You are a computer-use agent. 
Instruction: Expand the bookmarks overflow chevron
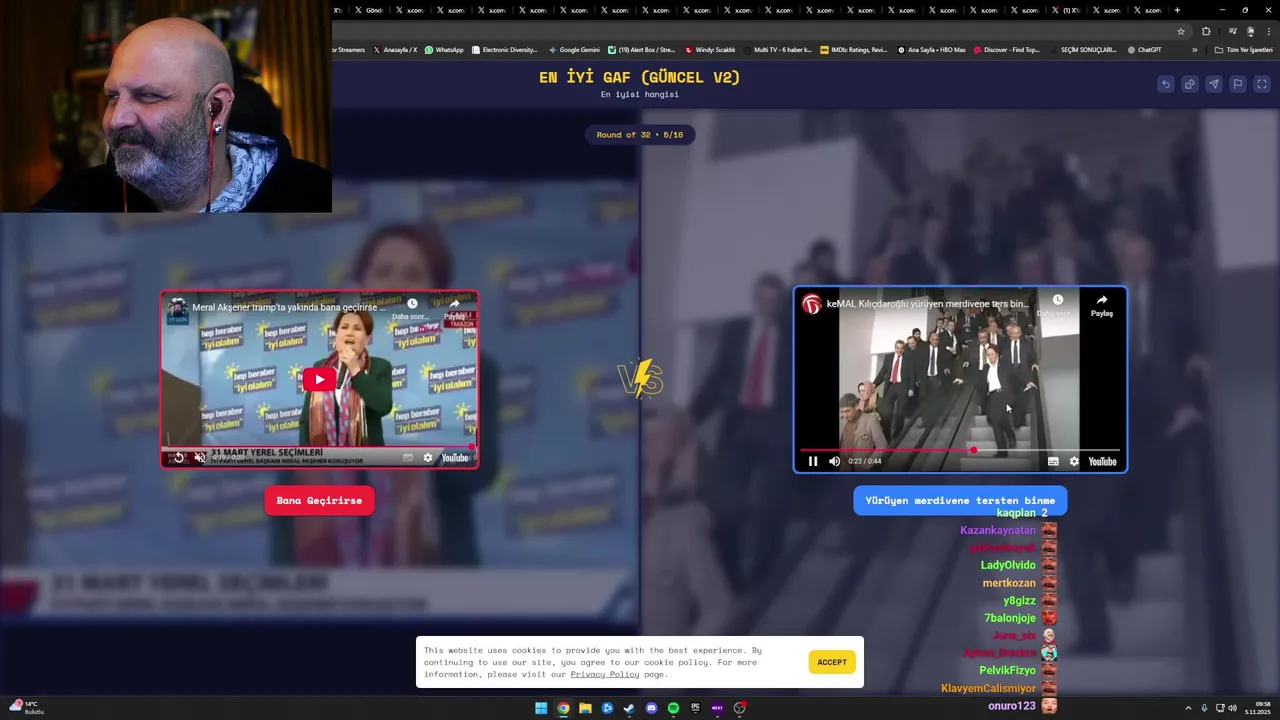click(1194, 49)
